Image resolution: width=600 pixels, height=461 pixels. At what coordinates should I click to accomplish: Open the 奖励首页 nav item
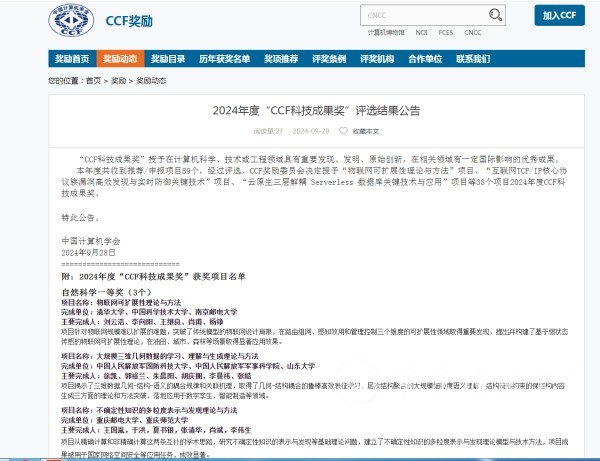click(x=72, y=59)
